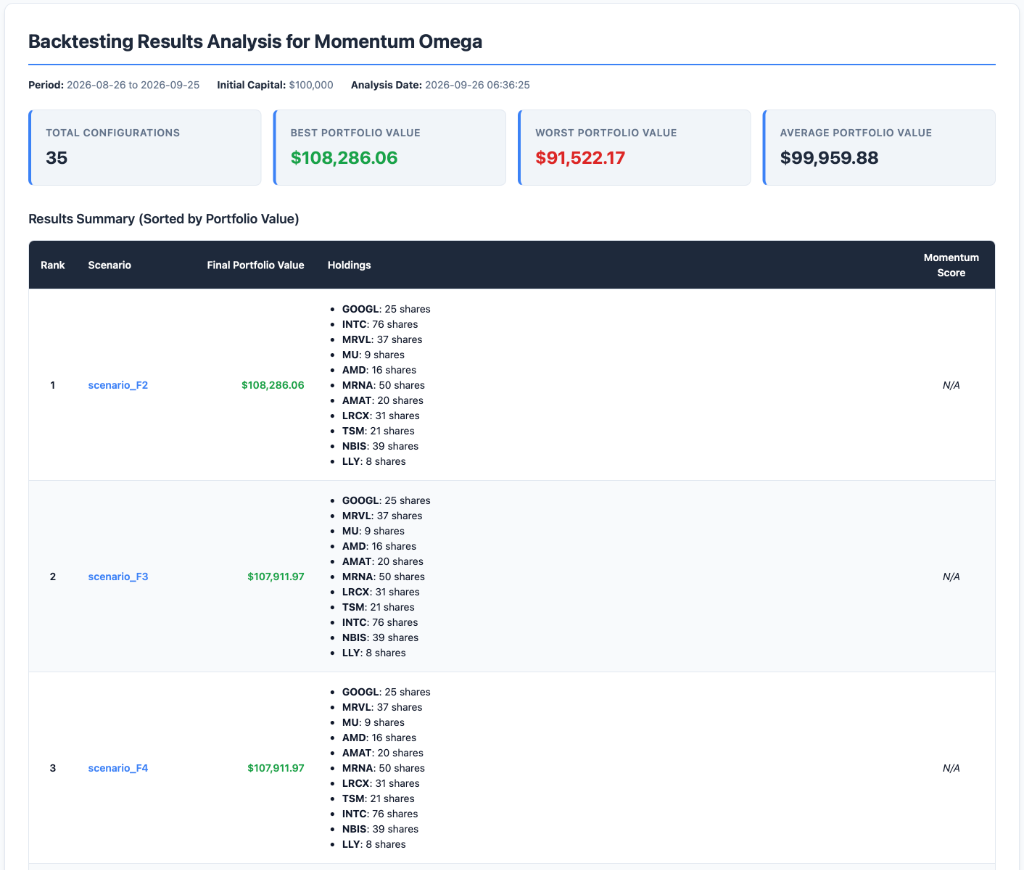
Task: Click LLY: 8 shares in scenario_F3 row
Action: [x=374, y=653]
